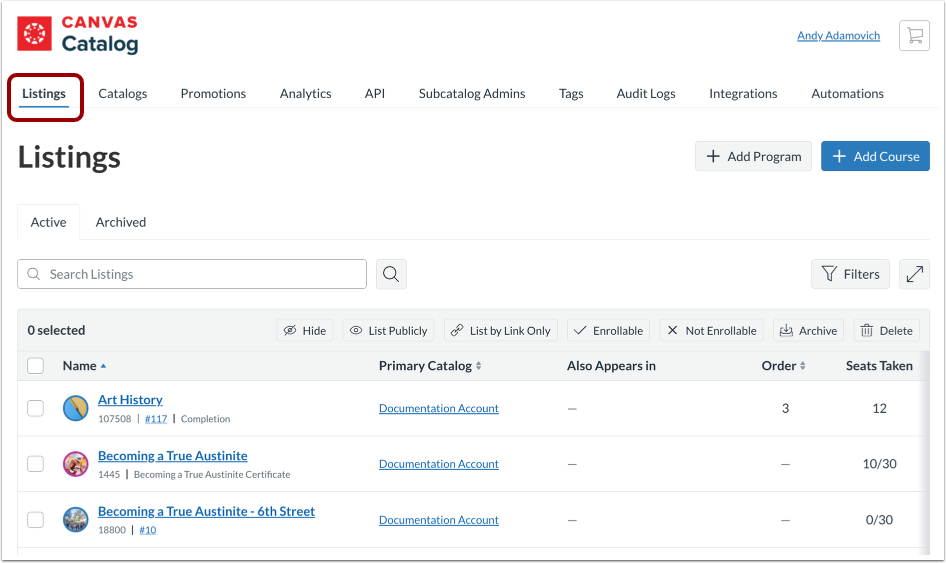Open the Analytics menu item
The width and height of the screenshot is (946, 563).
click(x=305, y=93)
